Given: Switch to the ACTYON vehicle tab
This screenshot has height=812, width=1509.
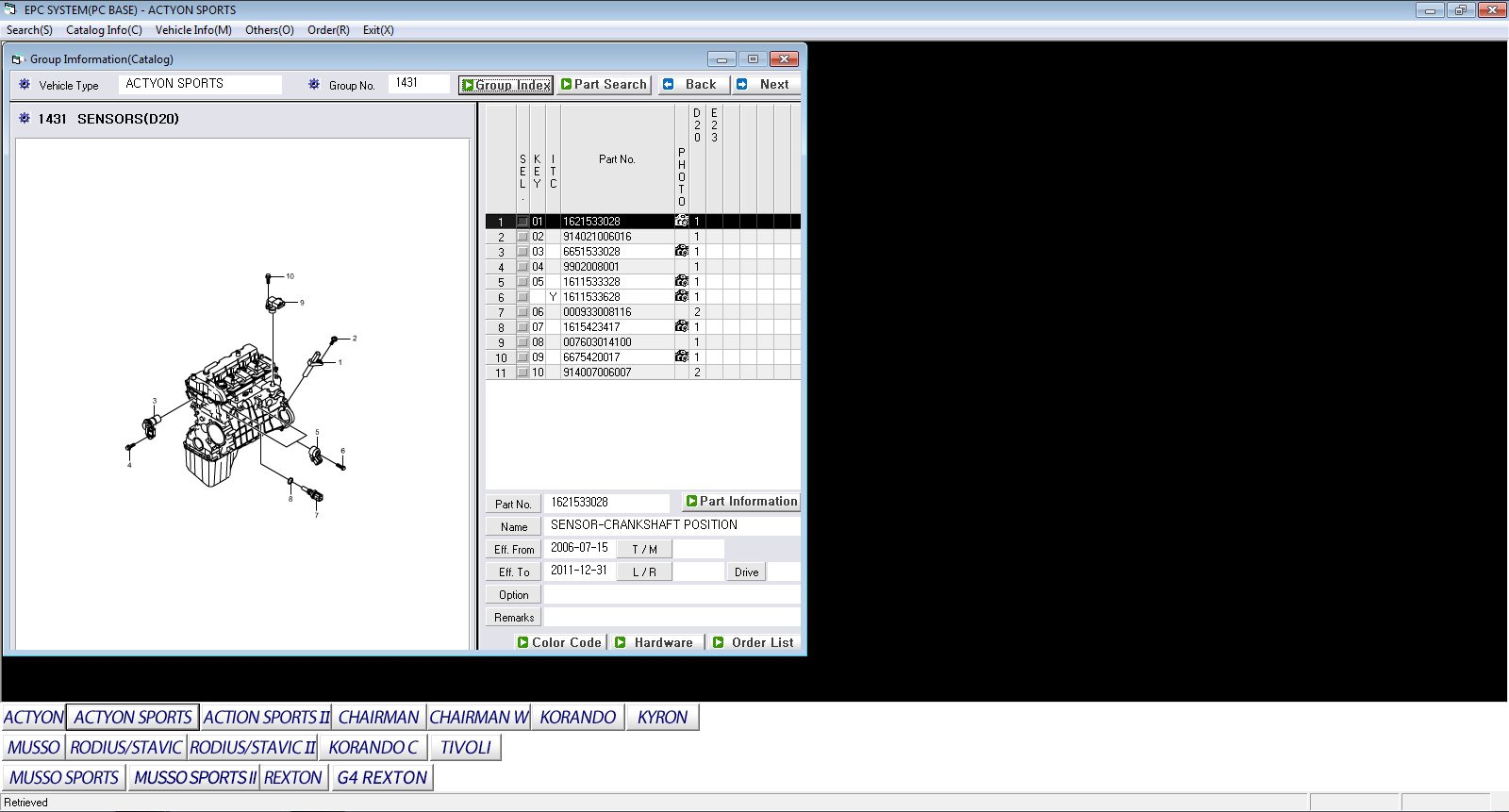Looking at the screenshot, I should (33, 718).
